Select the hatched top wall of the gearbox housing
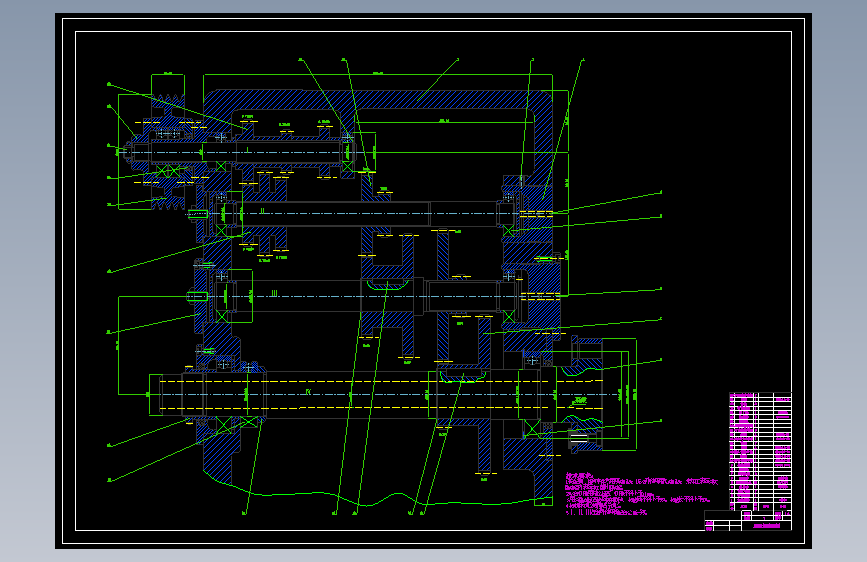Viewport: 867px width, 562px height. click(x=376, y=98)
